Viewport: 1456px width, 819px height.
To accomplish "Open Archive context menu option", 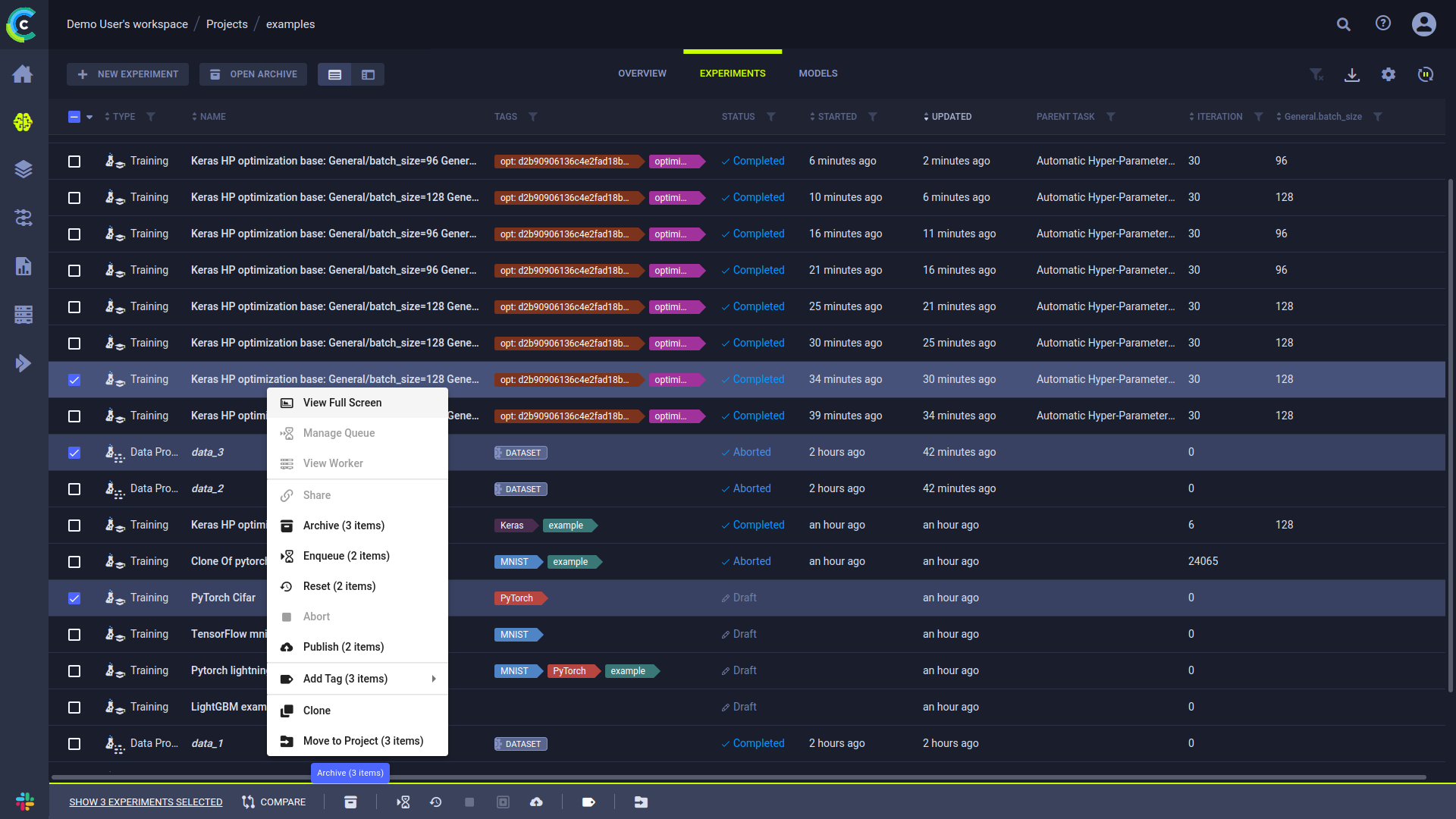I will pyautogui.click(x=344, y=525).
